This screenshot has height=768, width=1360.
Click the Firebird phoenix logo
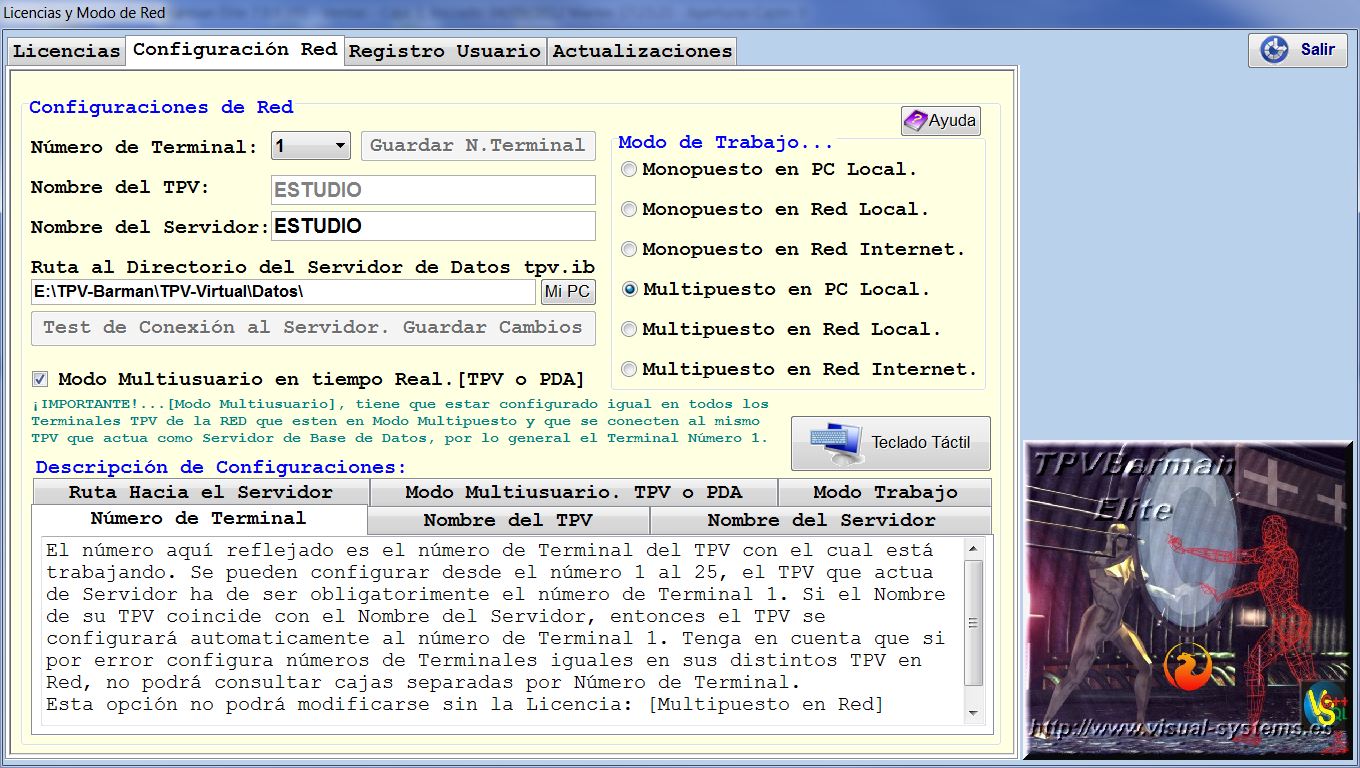click(x=1187, y=667)
